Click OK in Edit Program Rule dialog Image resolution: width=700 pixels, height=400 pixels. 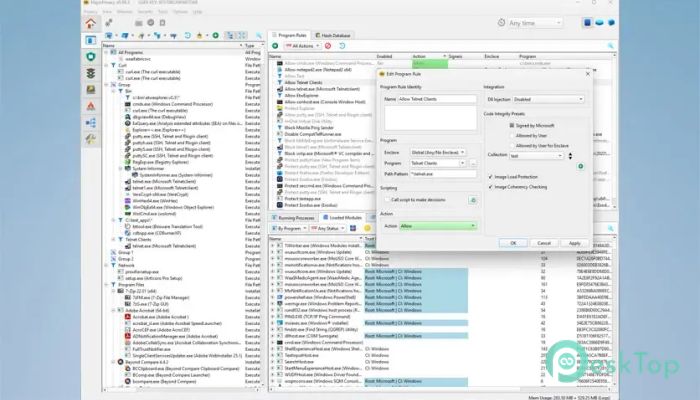(x=513, y=243)
